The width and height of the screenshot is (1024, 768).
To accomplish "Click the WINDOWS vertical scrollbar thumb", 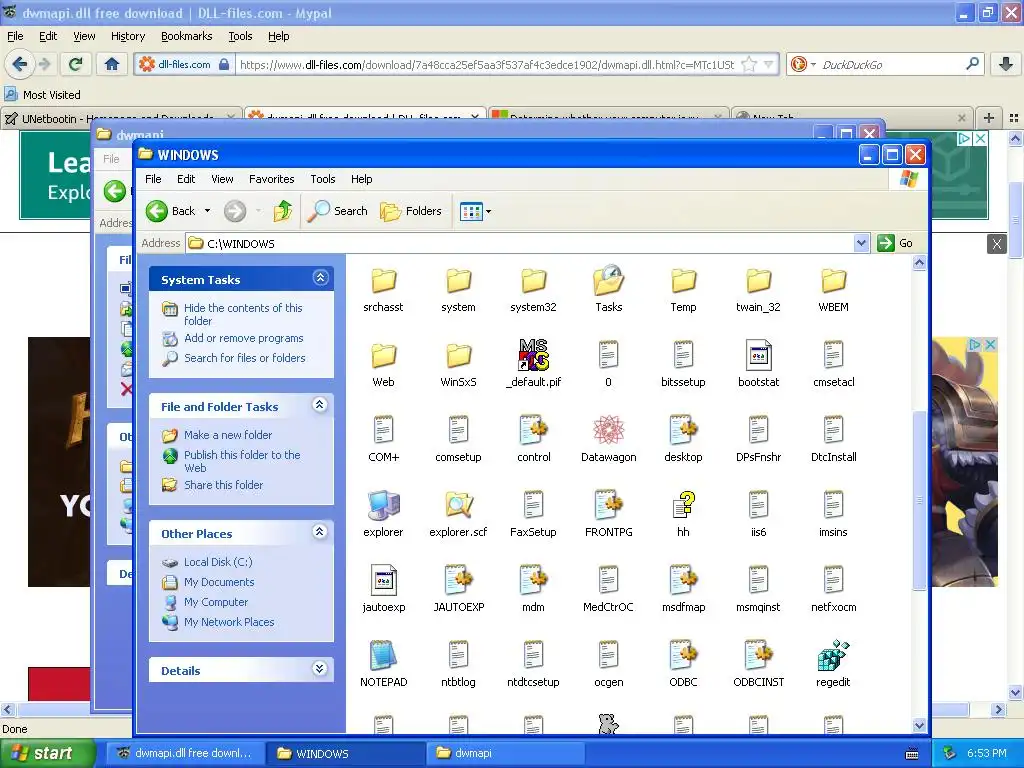I will 920,500.
